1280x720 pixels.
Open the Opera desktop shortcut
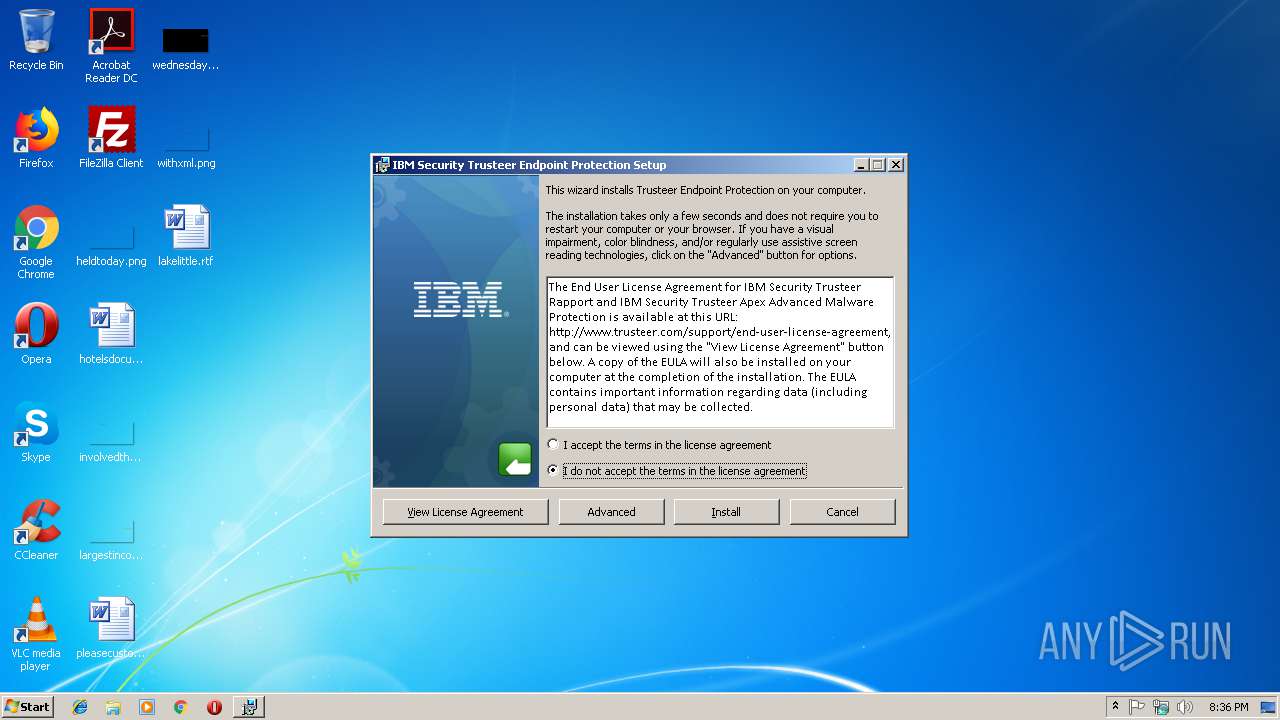point(36,334)
